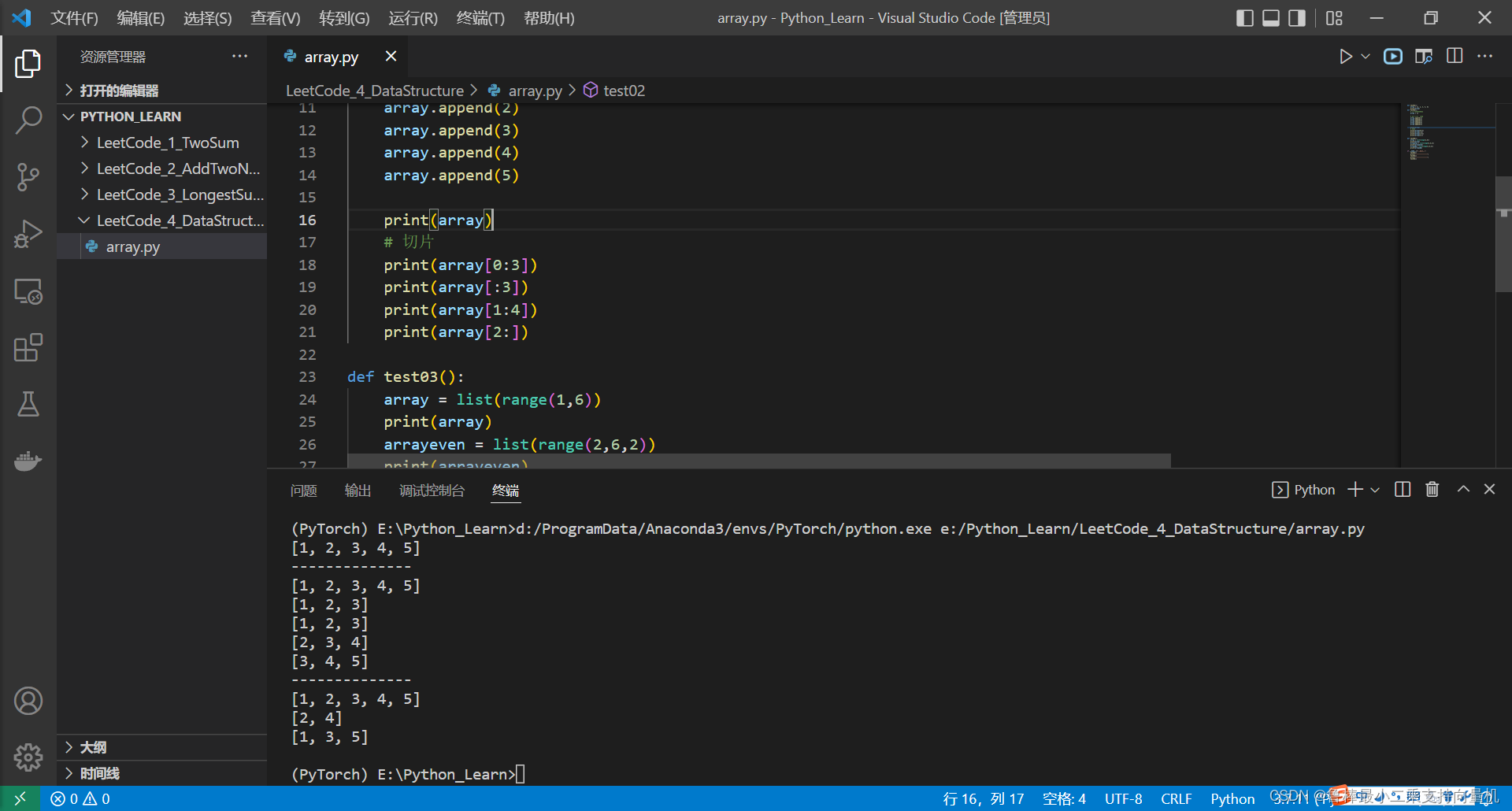Open the 文件(F) menu
The image size is (1512, 811).
(x=74, y=18)
